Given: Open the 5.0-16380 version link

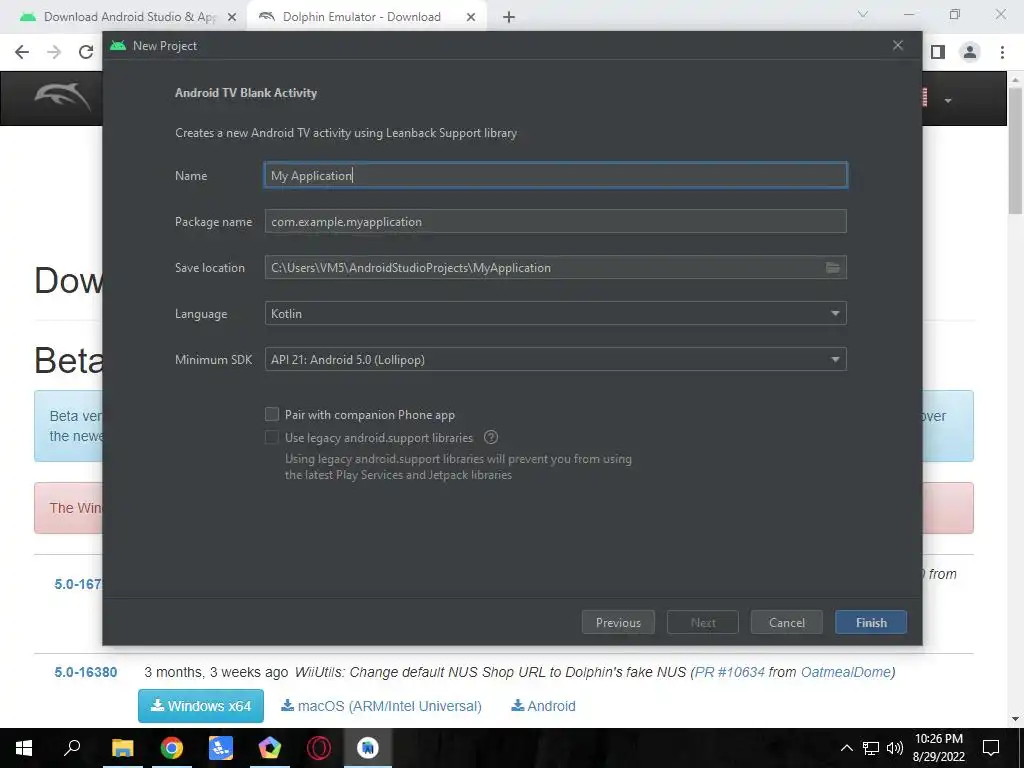Looking at the screenshot, I should [x=86, y=672].
